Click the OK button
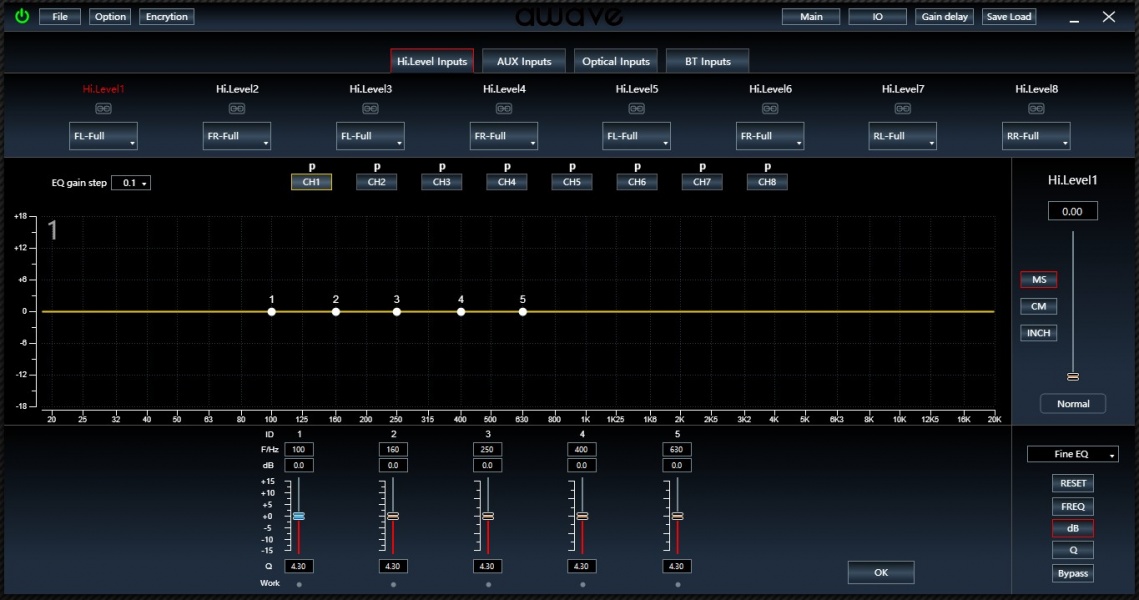 point(881,572)
